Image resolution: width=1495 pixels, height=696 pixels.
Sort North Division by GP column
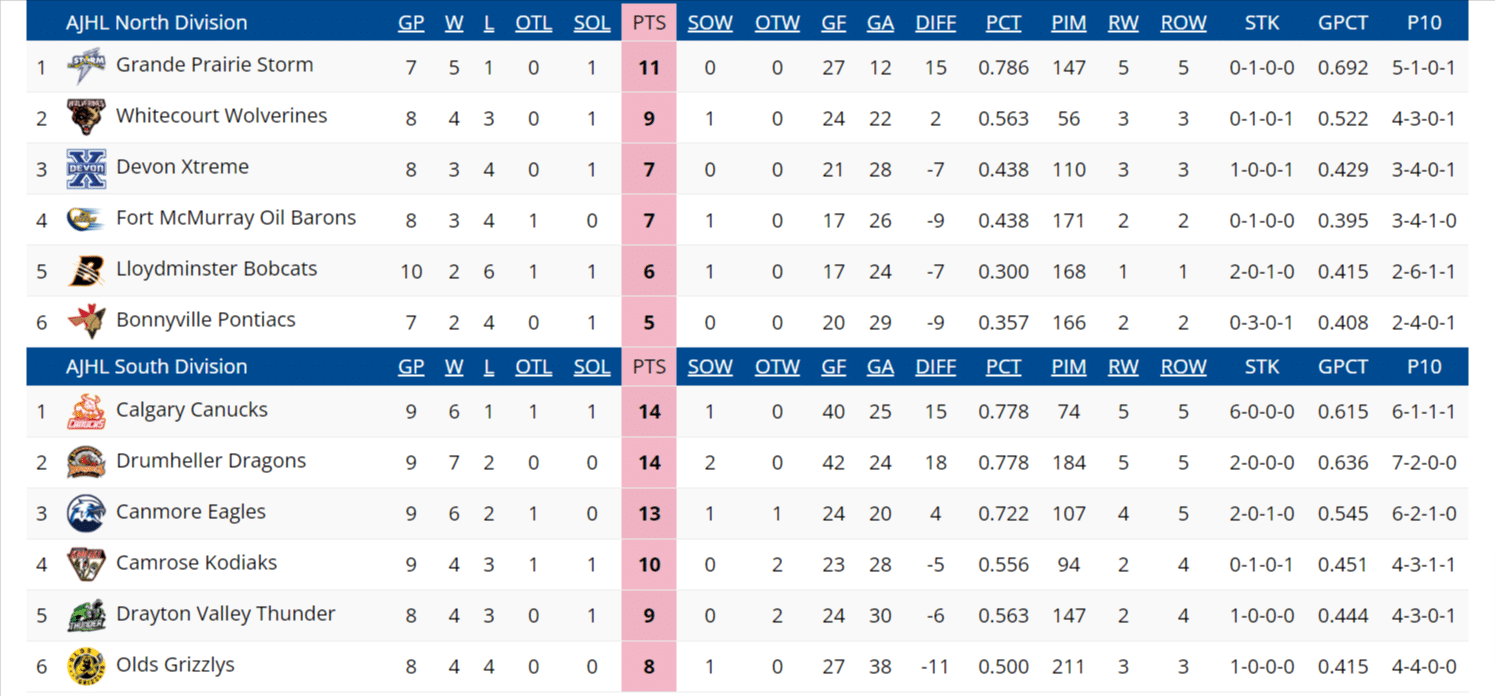point(411,23)
